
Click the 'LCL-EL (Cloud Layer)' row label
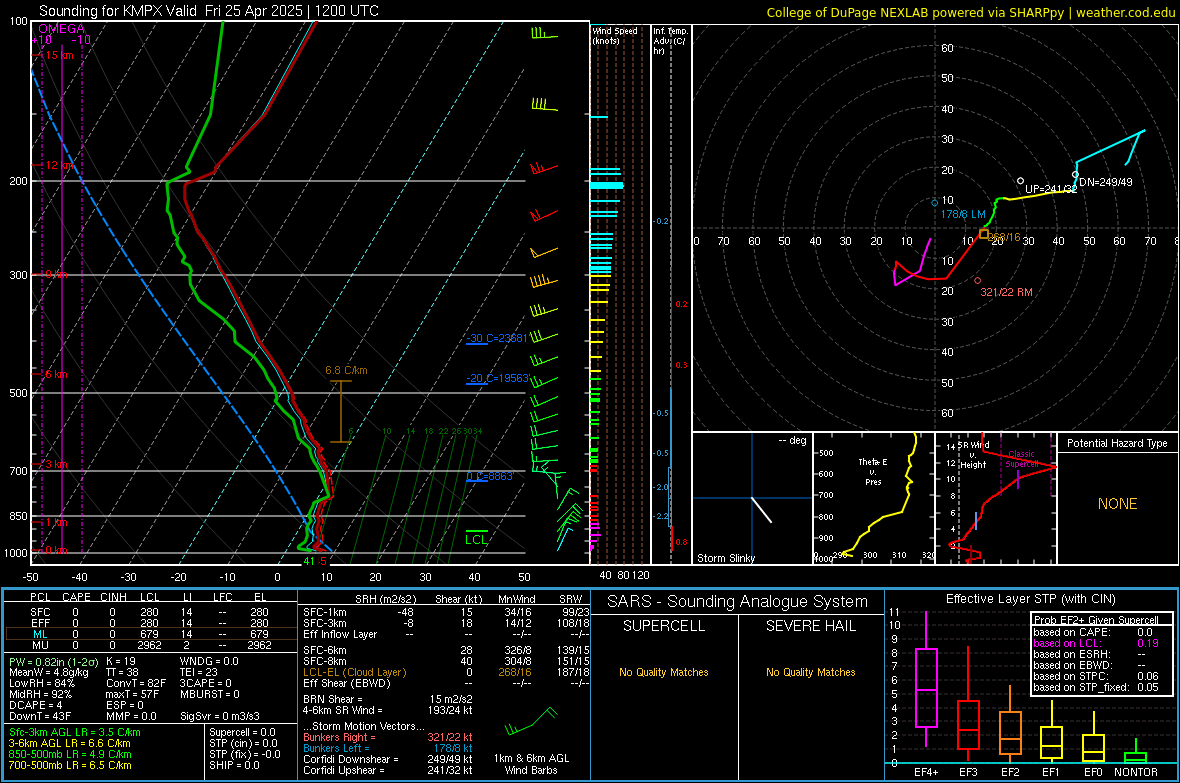354,672
